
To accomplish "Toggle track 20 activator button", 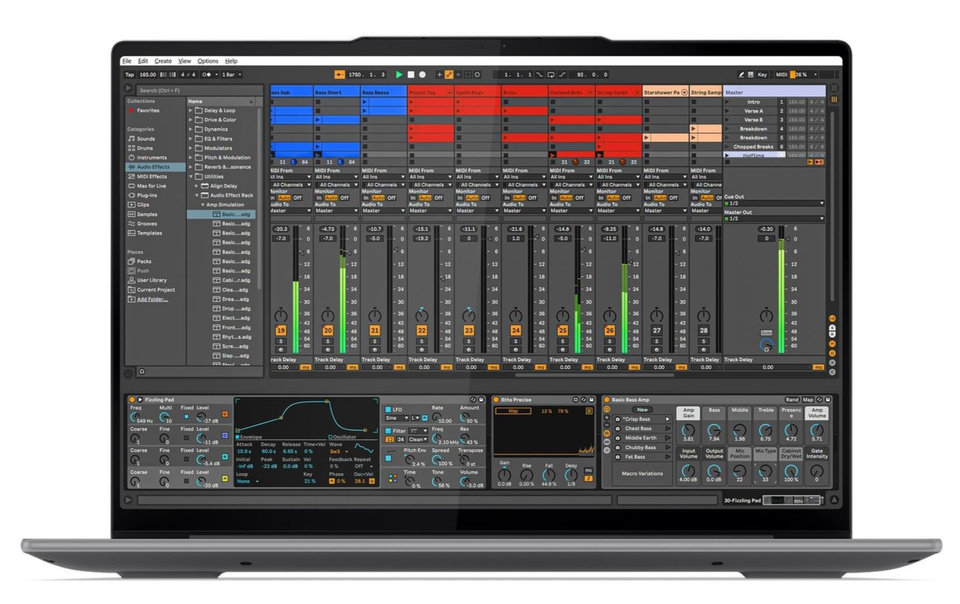I will [328, 330].
